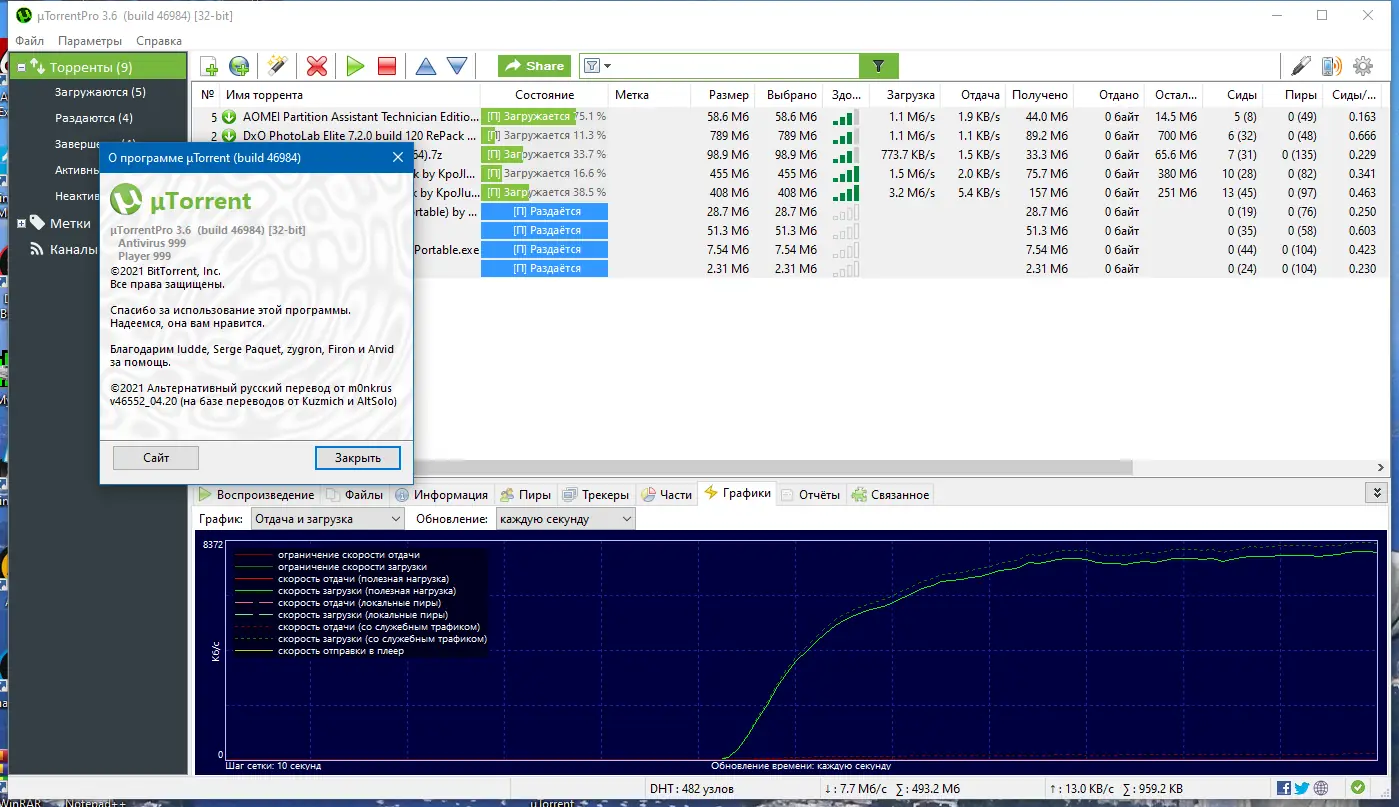This screenshot has height=807, width=1399.
Task: Click the Add Torrent toolbar icon
Action: [x=210, y=66]
